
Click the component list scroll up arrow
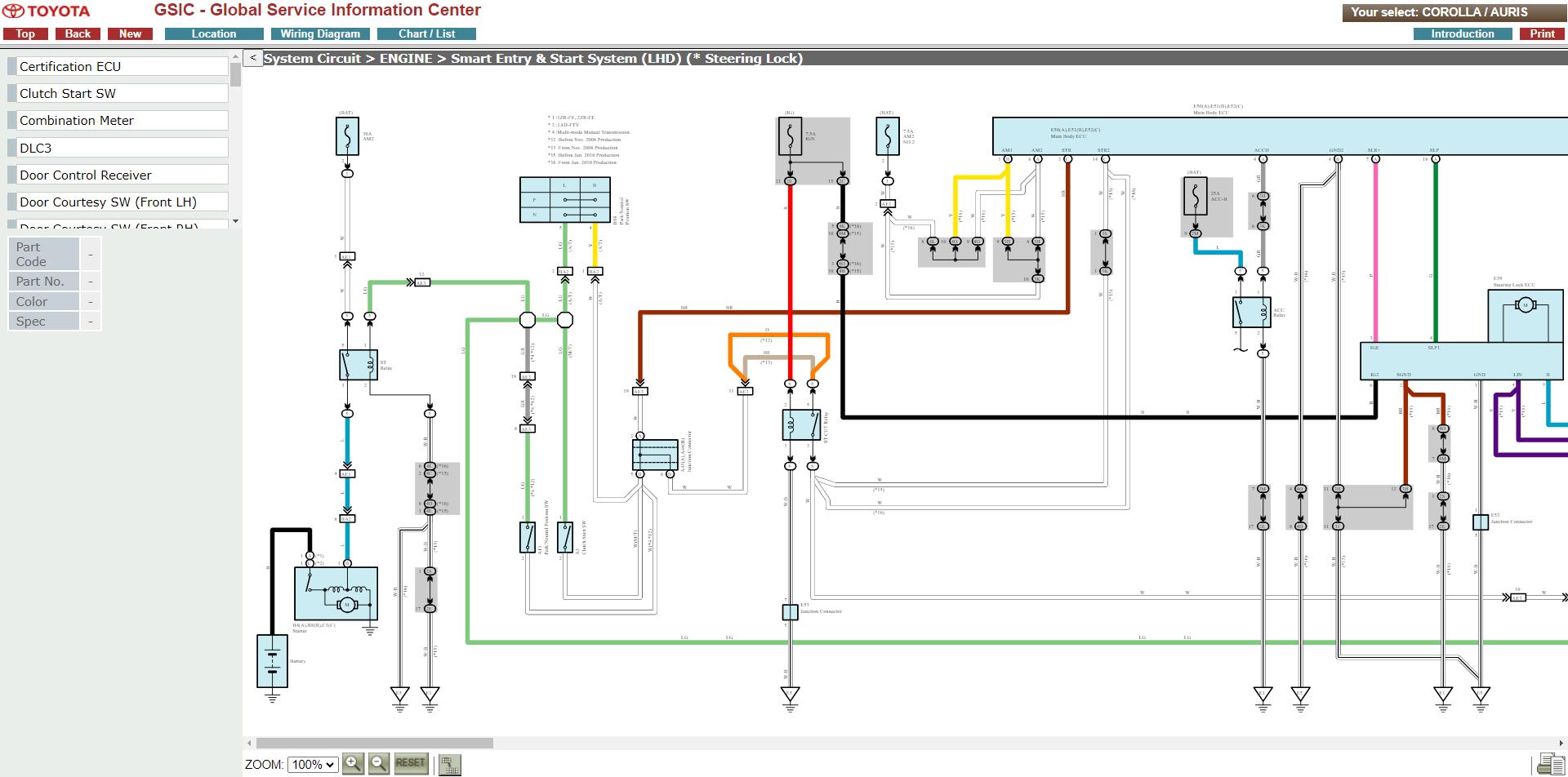(236, 56)
